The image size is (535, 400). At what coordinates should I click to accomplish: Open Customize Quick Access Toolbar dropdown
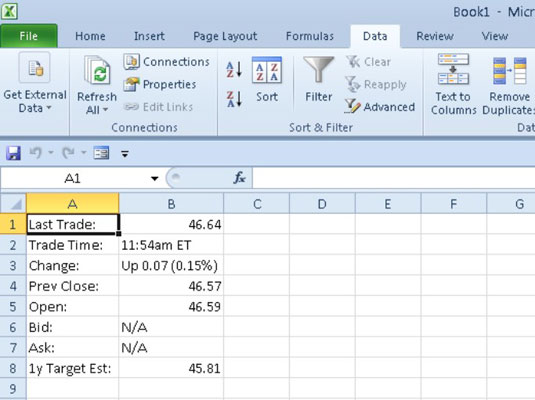[x=125, y=154]
